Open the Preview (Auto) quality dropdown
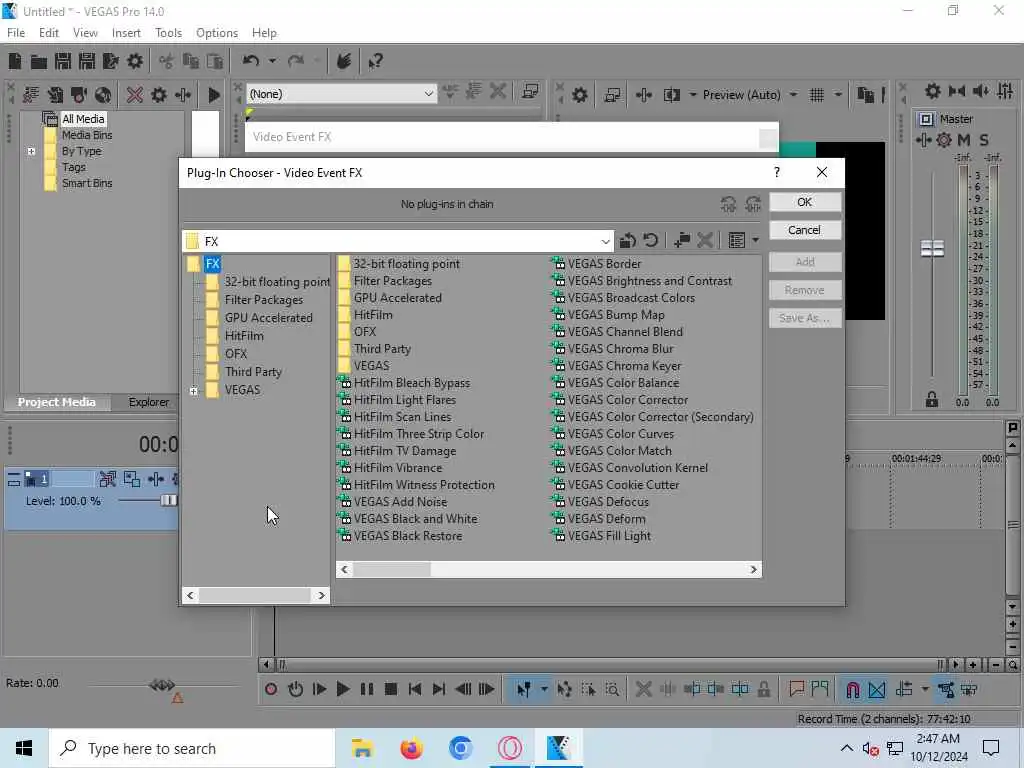The width and height of the screenshot is (1024, 768). pyautogui.click(x=793, y=95)
